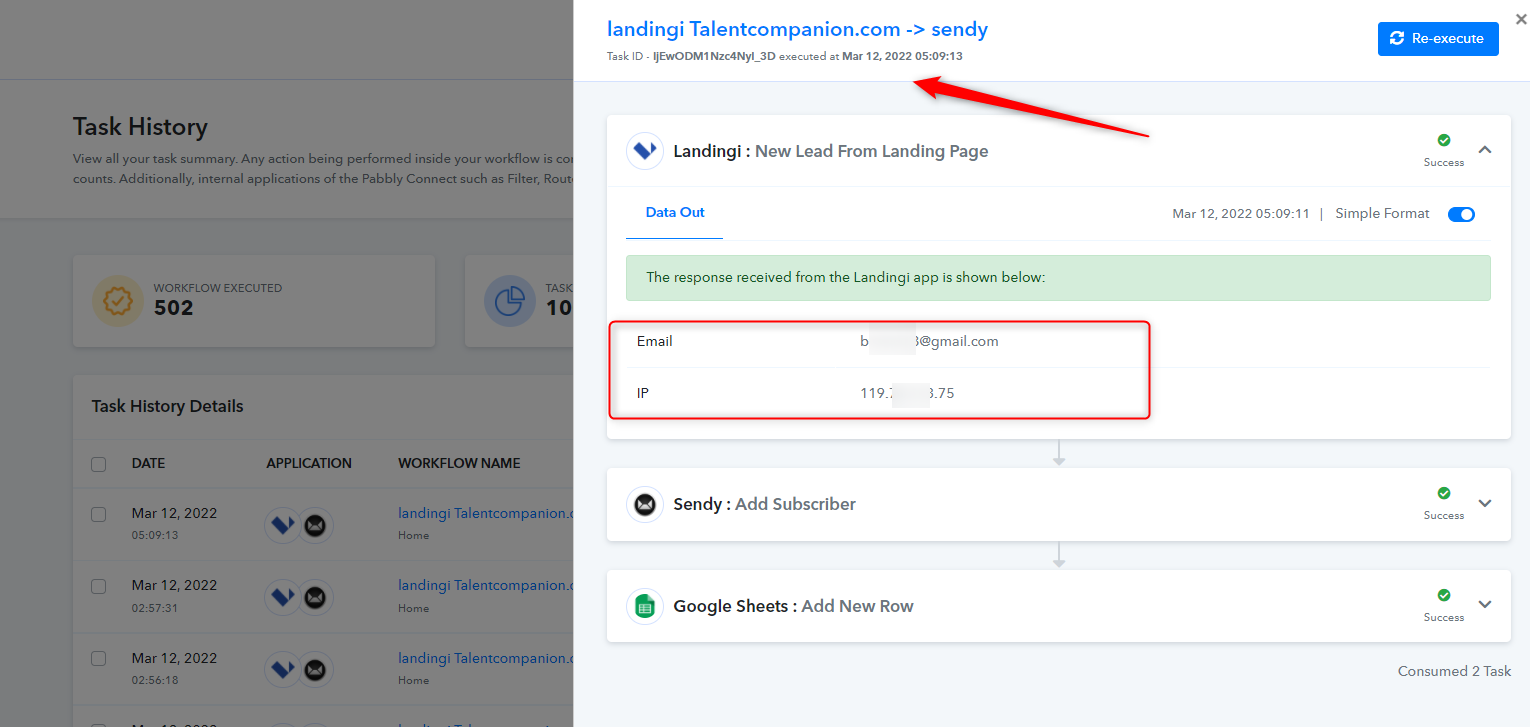
Task: Toggle the Simple Format switch
Action: pyautogui.click(x=1461, y=214)
